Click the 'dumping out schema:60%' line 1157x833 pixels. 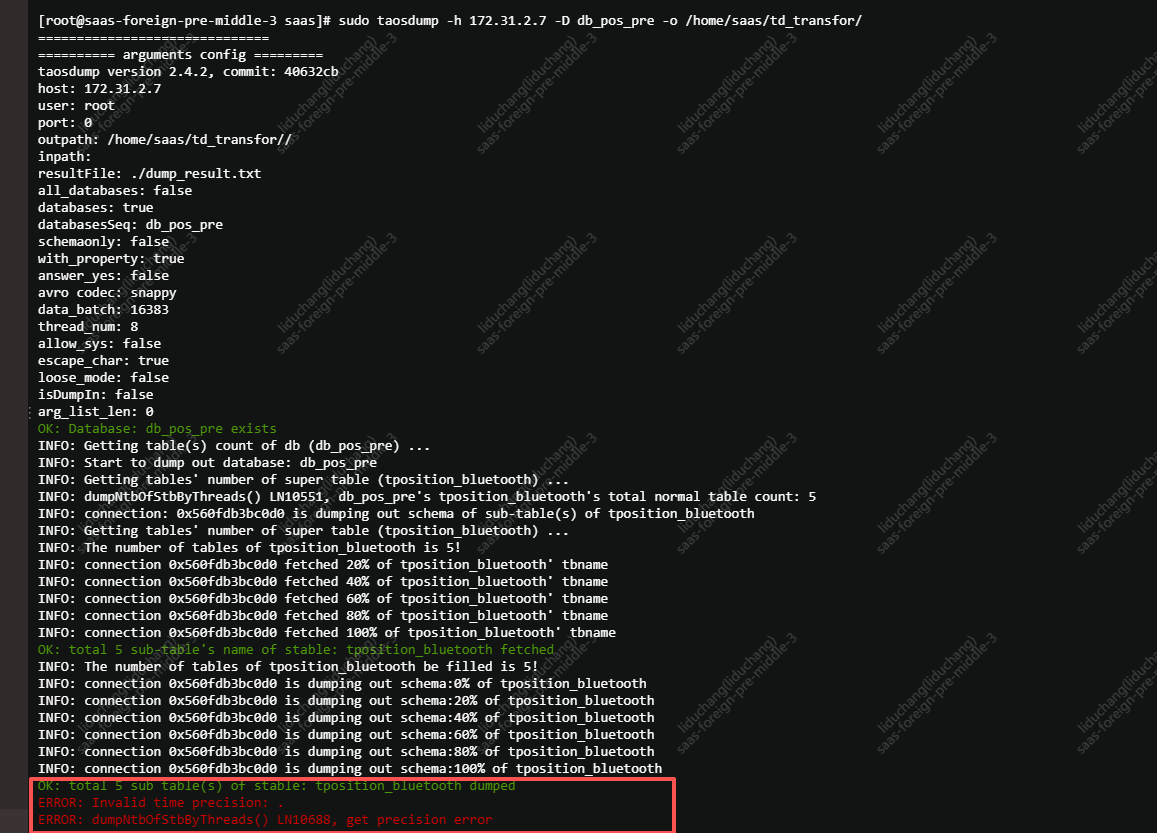(346, 734)
